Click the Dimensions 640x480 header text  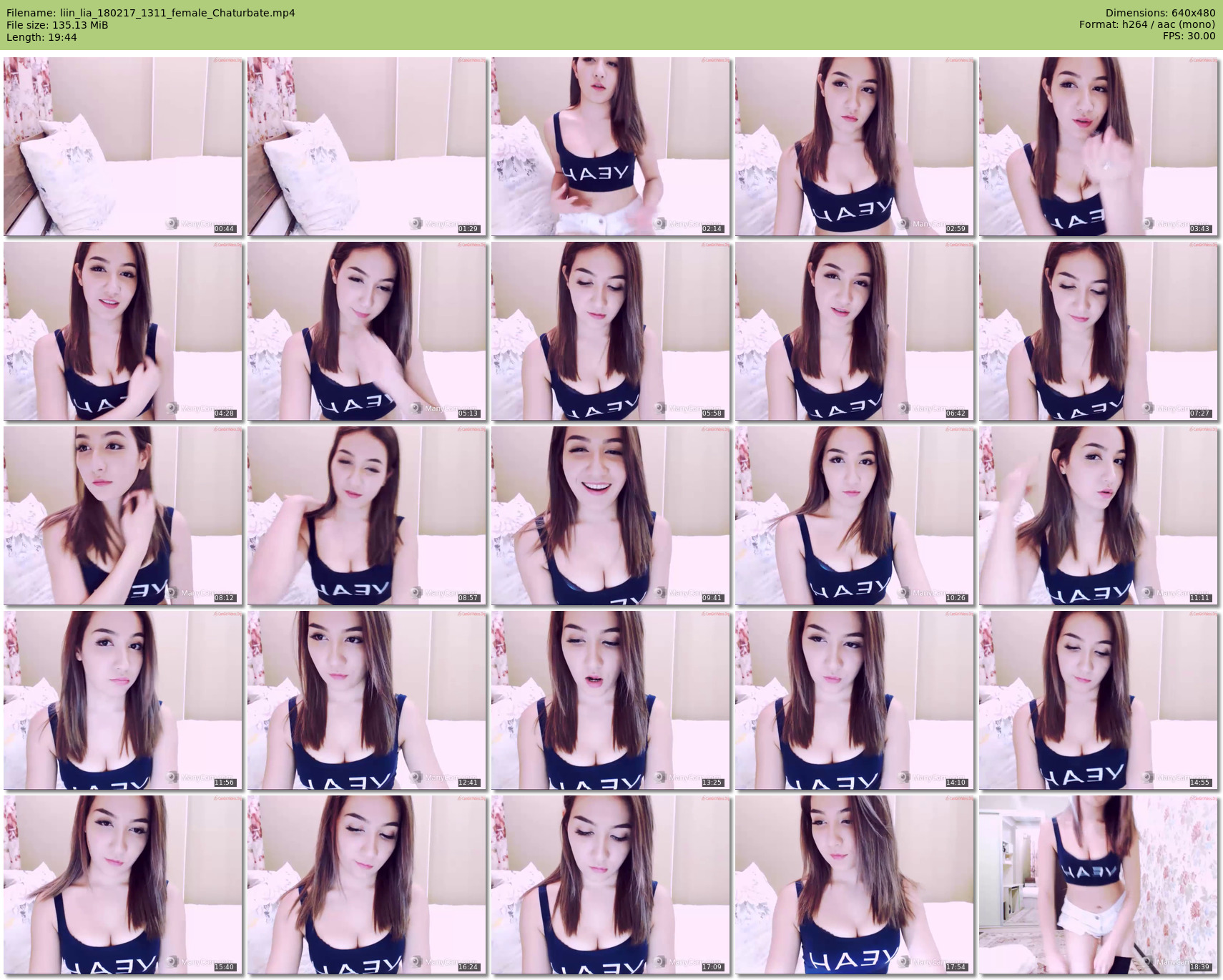pyautogui.click(x=1160, y=13)
